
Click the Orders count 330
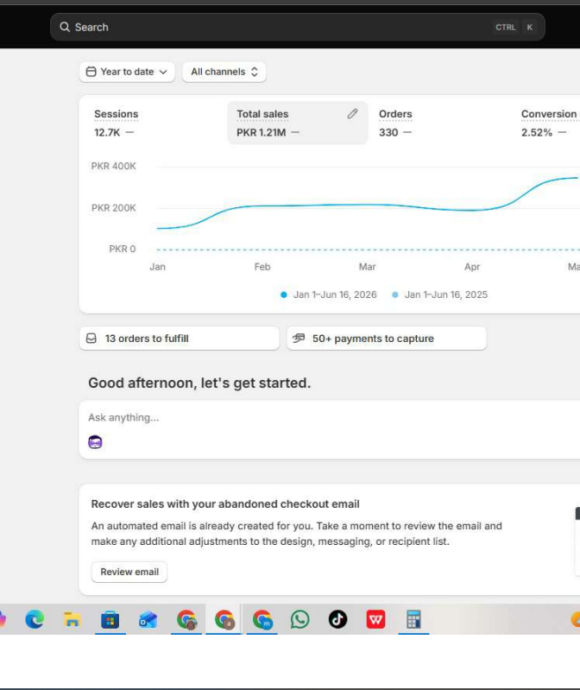coord(388,132)
